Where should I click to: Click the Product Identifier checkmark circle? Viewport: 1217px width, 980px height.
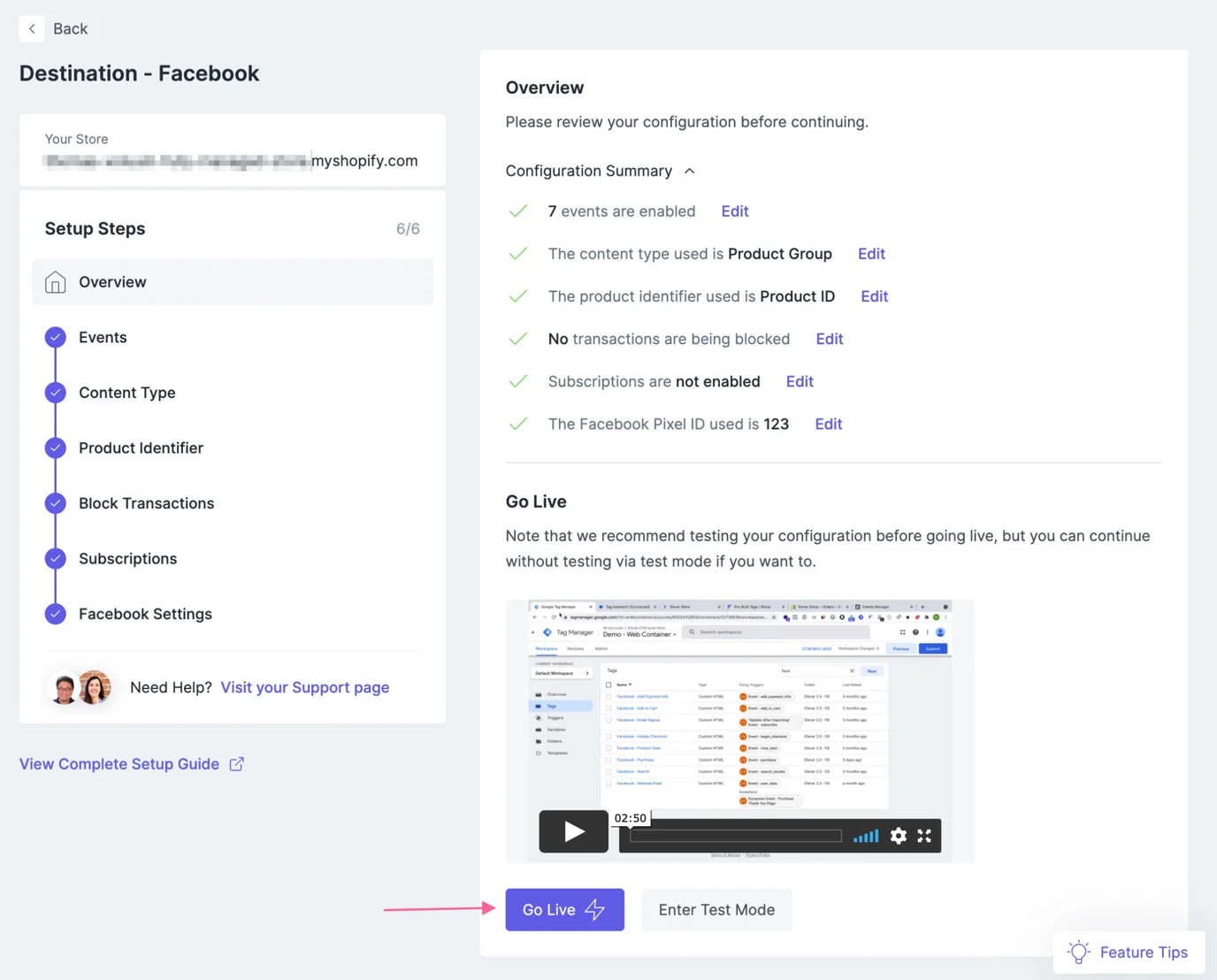[x=56, y=448]
